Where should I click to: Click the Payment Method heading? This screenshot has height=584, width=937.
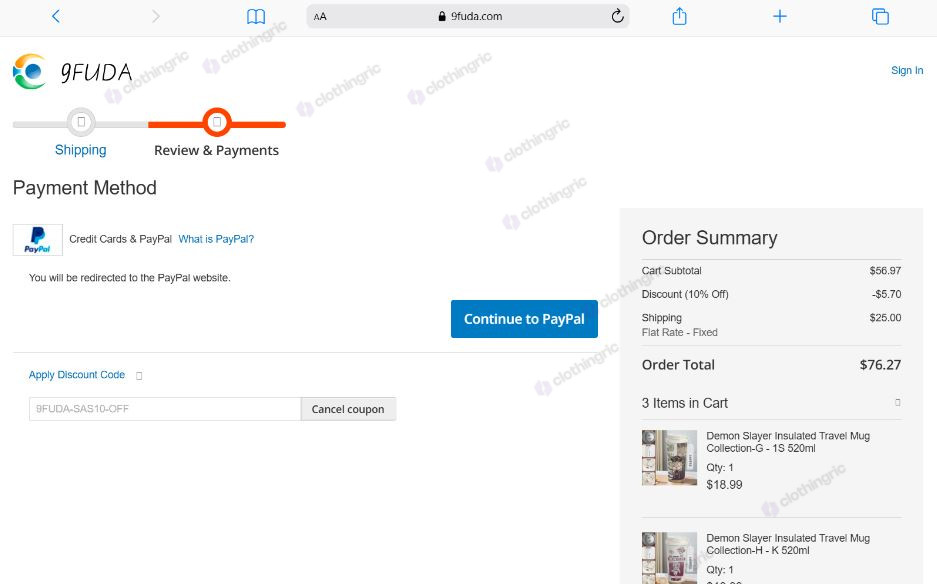(x=85, y=188)
